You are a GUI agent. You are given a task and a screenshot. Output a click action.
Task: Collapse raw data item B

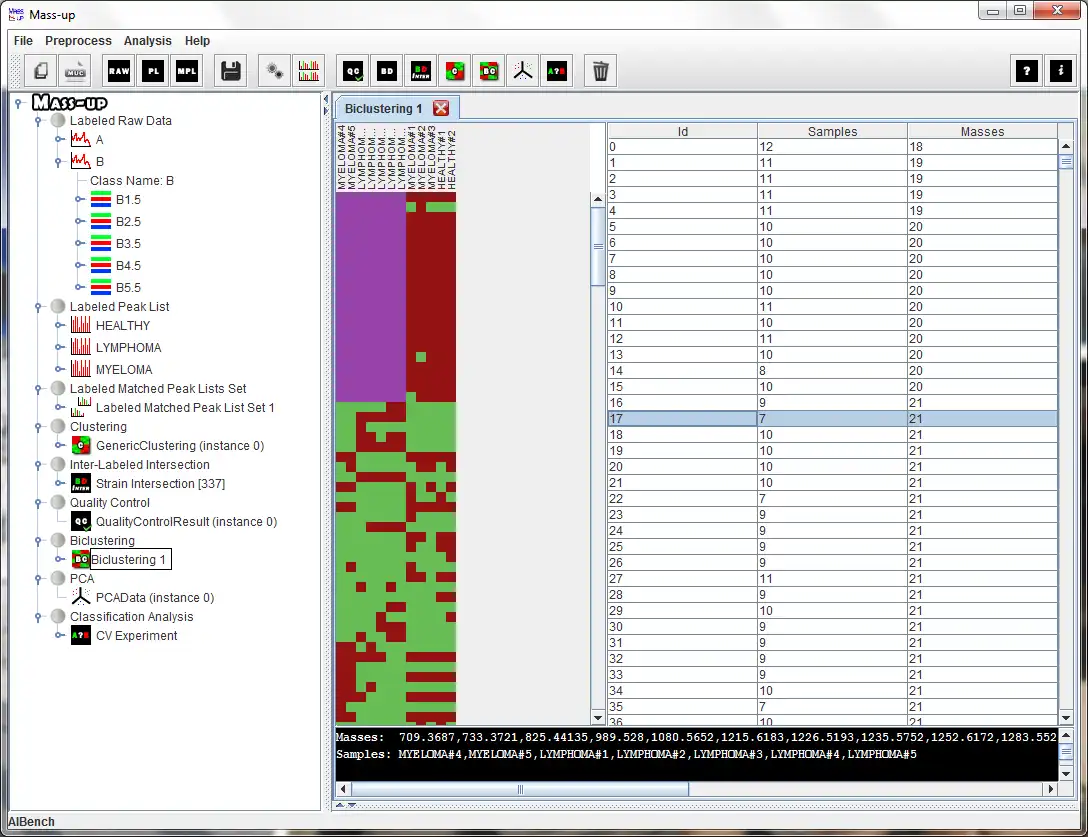59,162
